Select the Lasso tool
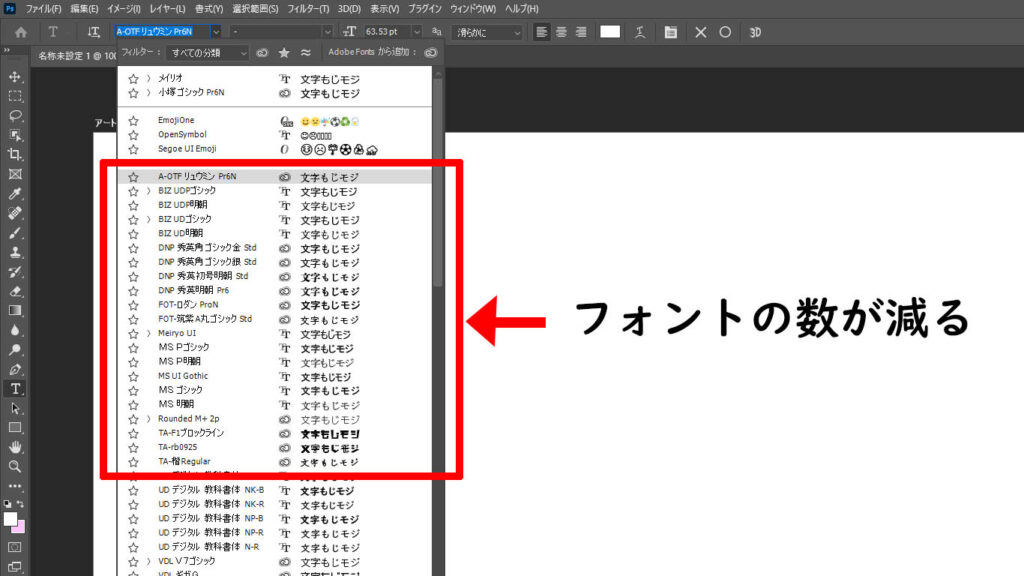The height and width of the screenshot is (576, 1024). [15, 116]
